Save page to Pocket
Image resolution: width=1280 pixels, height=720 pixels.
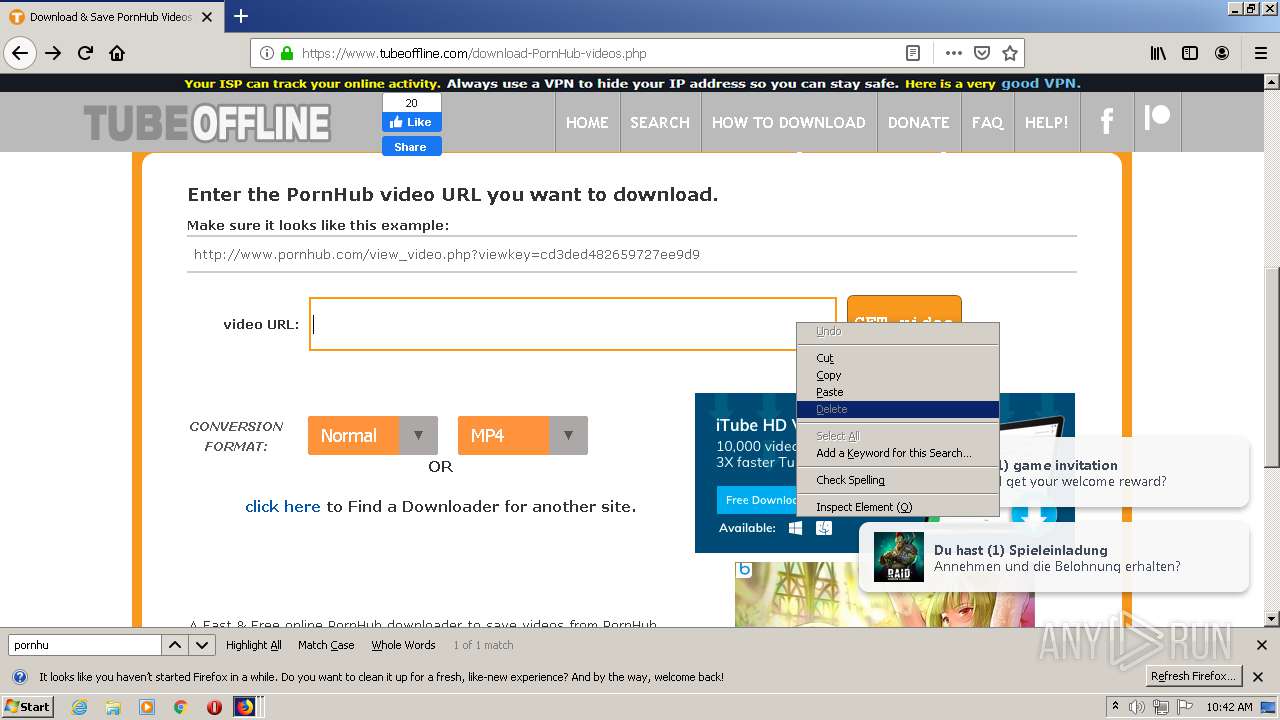pos(982,53)
